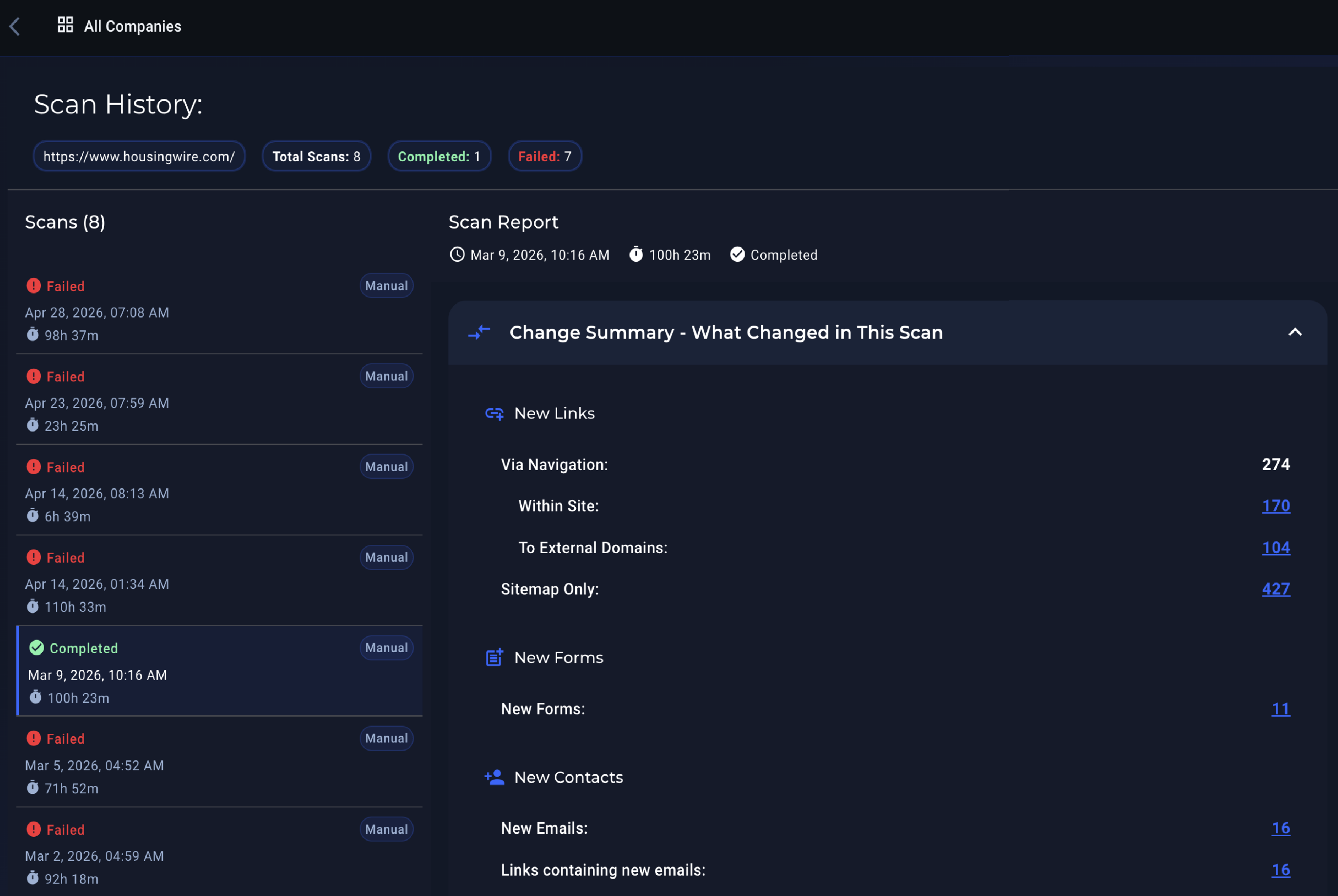Image resolution: width=1338 pixels, height=896 pixels.
Task: Click the All Companies grid icon
Action: click(x=65, y=25)
